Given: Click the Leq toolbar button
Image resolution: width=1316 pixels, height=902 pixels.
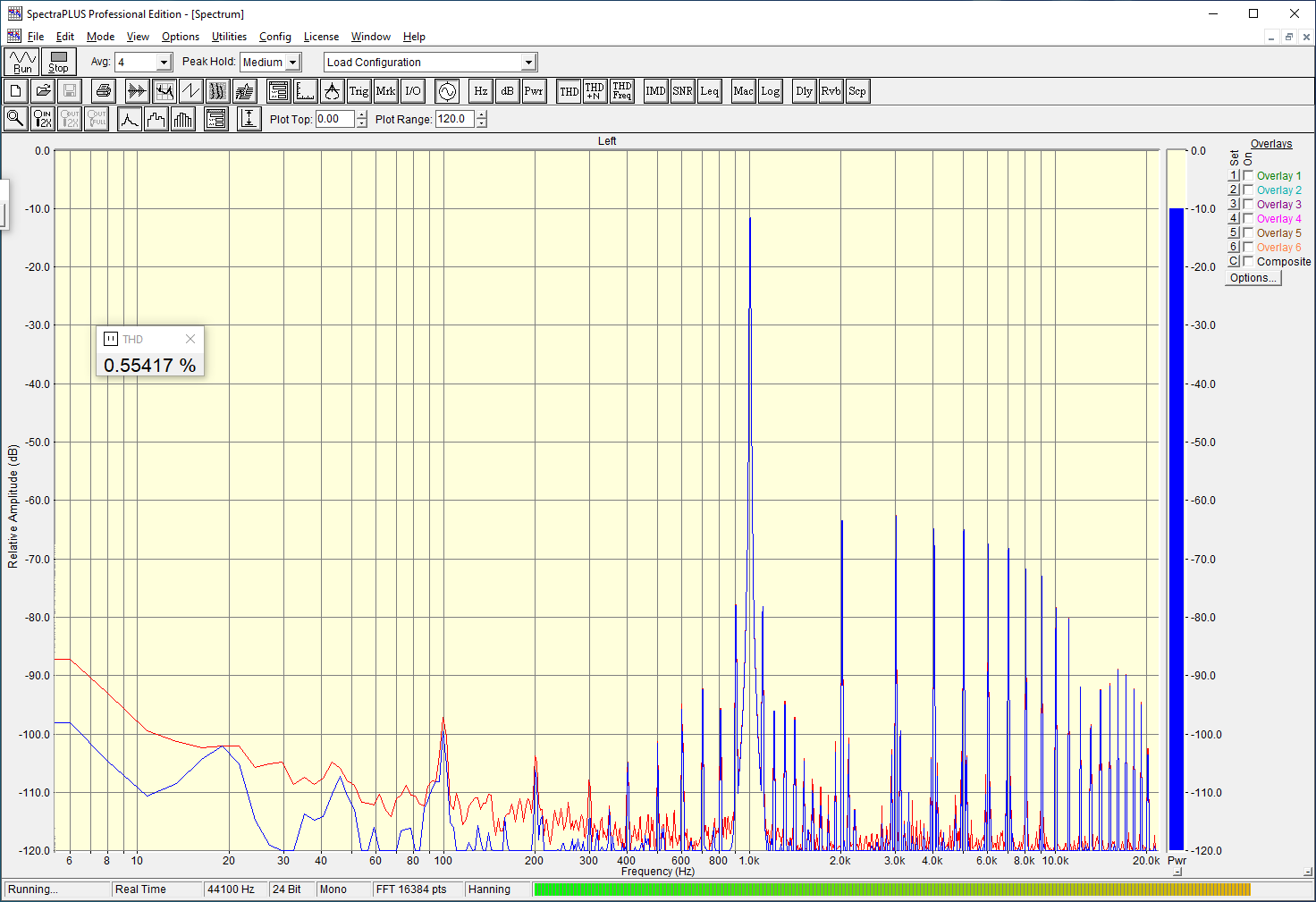Looking at the screenshot, I should pos(709,91).
